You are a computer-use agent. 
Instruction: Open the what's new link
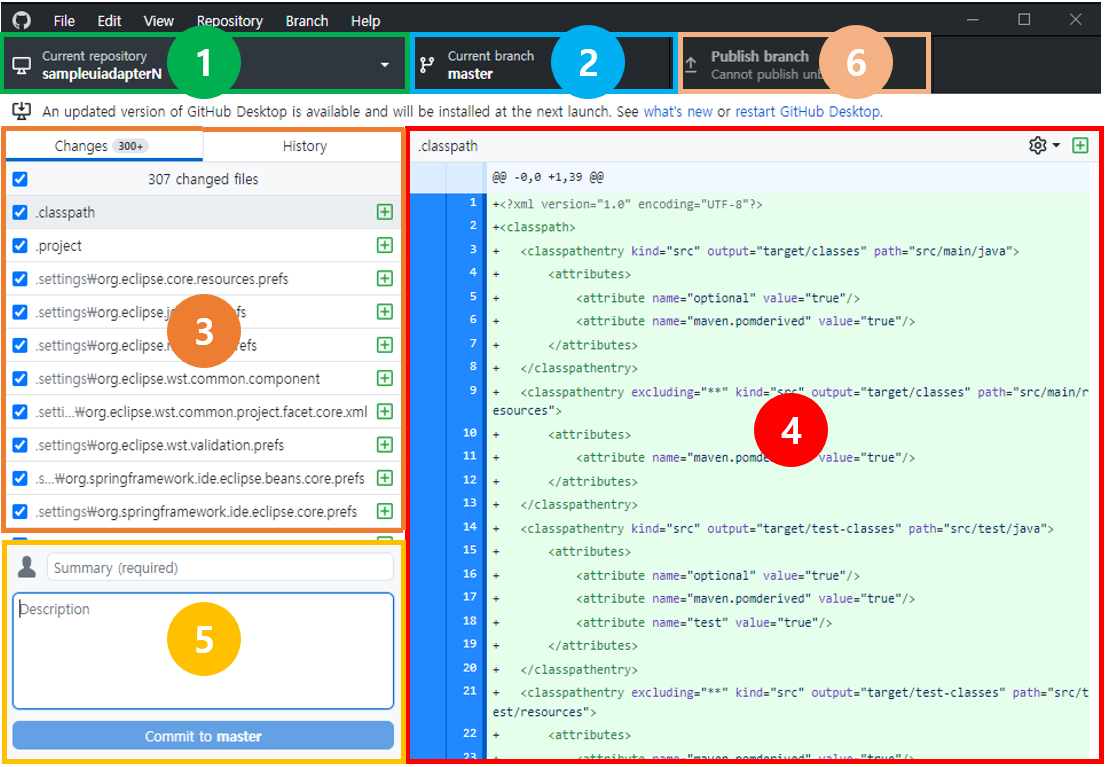tap(678, 111)
